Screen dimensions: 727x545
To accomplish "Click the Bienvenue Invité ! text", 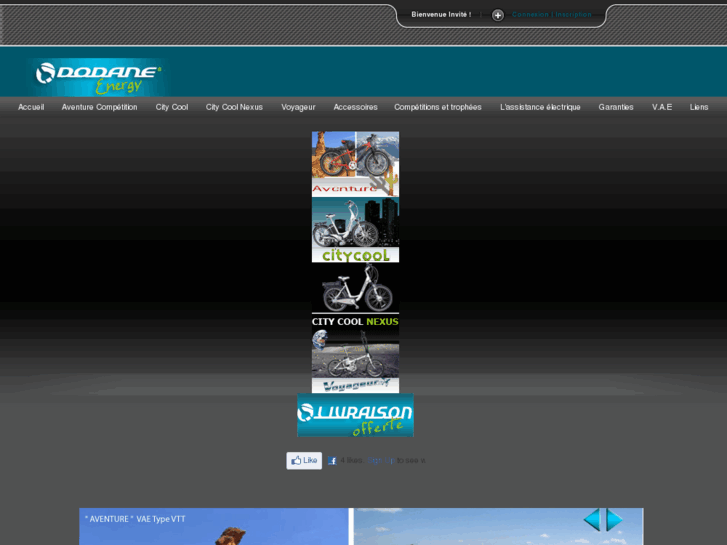I will tap(441, 14).
